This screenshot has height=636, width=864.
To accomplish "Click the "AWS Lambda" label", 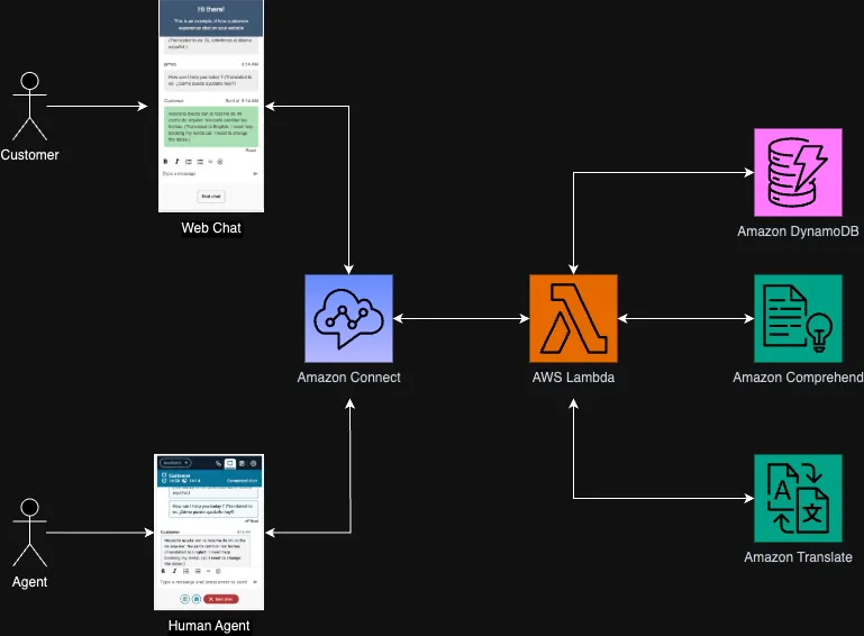I will (573, 378).
